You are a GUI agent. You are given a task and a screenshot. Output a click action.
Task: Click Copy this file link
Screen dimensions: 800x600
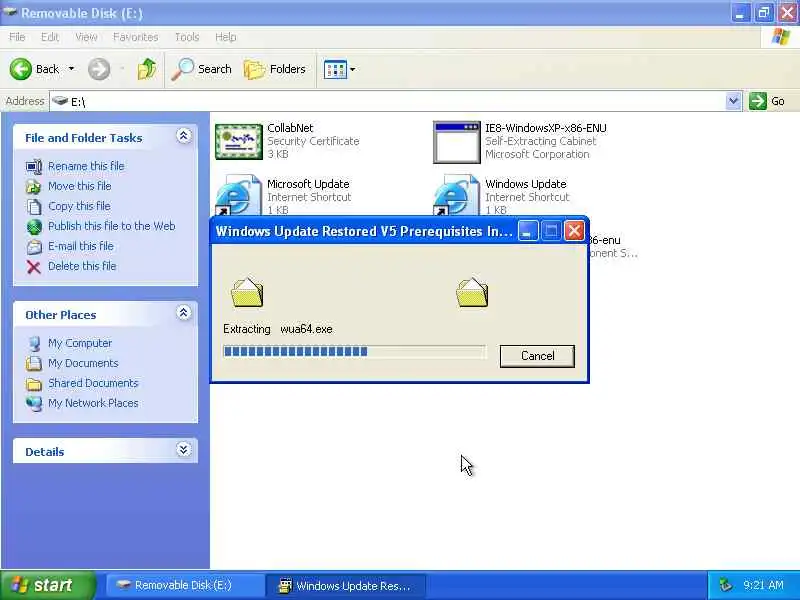79,206
